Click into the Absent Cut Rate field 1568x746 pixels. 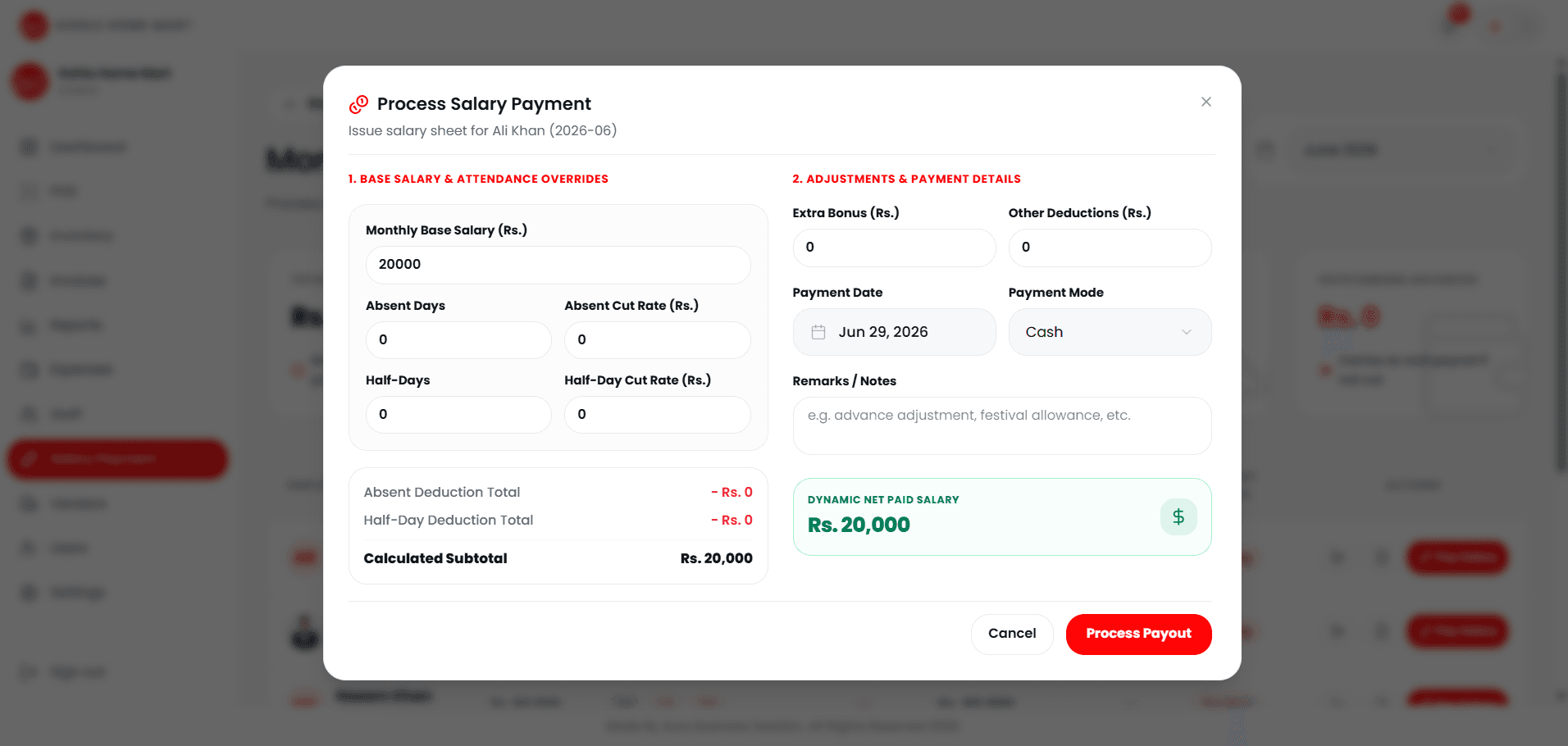(x=657, y=339)
